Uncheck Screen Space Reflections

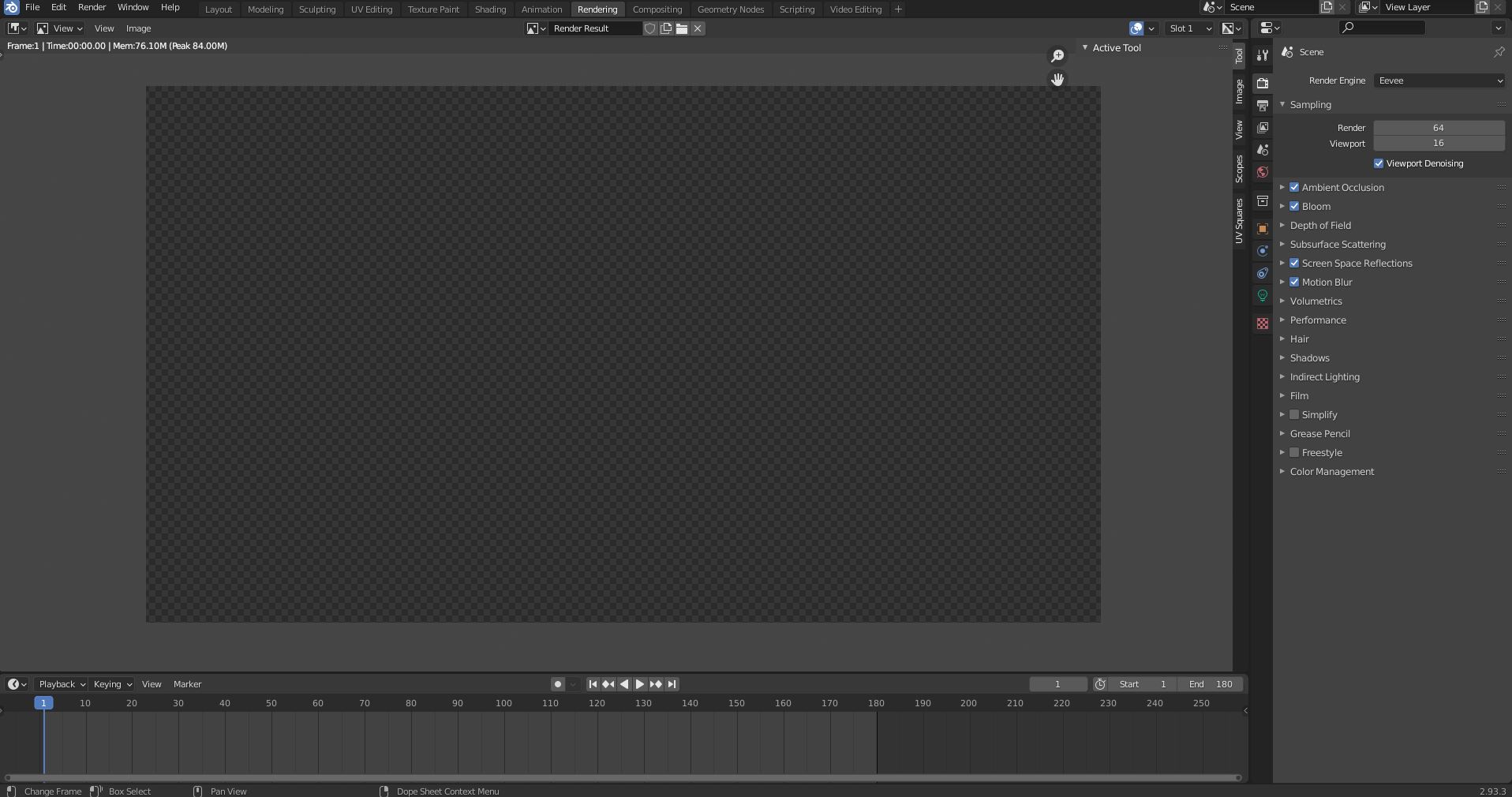coord(1294,263)
